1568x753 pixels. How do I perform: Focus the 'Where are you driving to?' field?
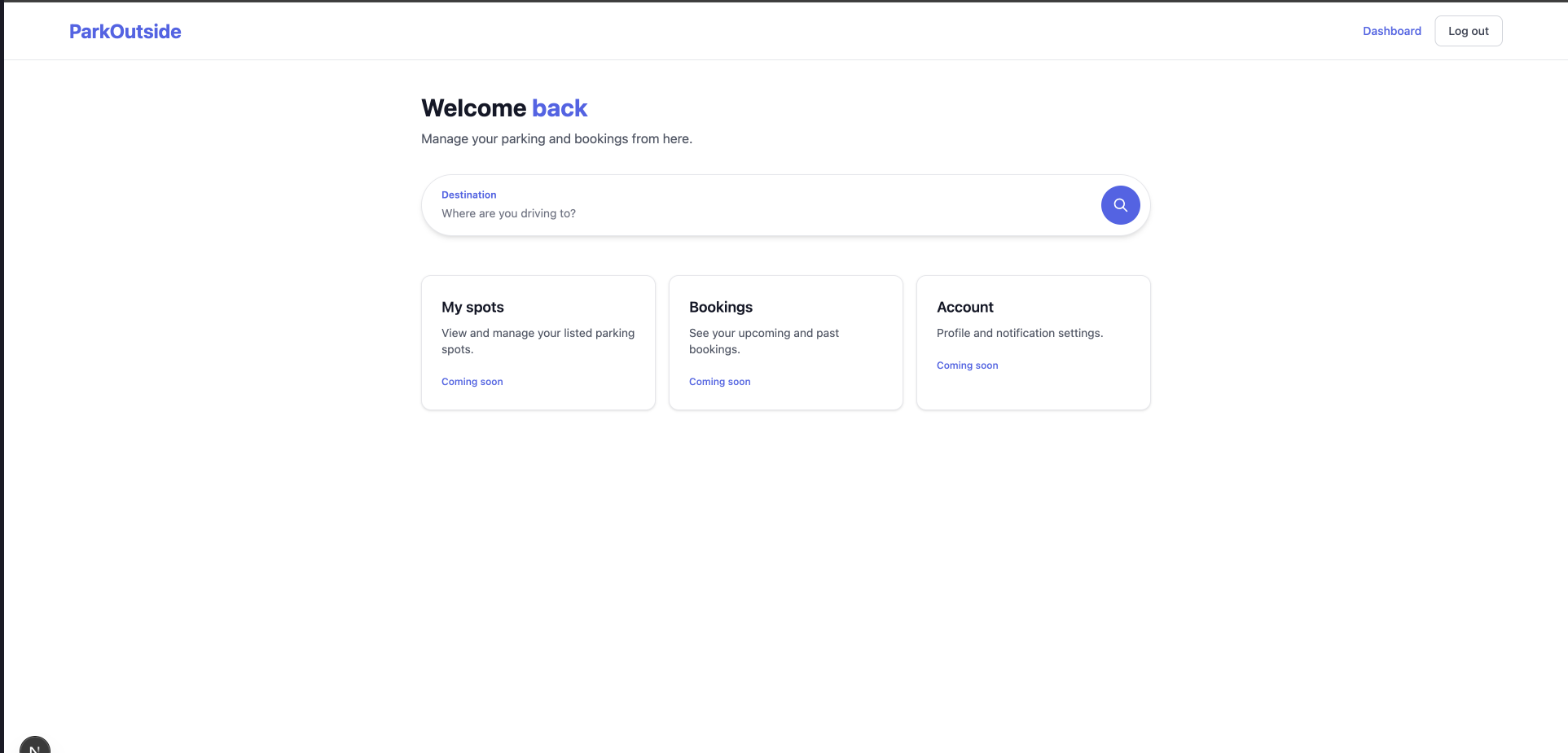766,213
